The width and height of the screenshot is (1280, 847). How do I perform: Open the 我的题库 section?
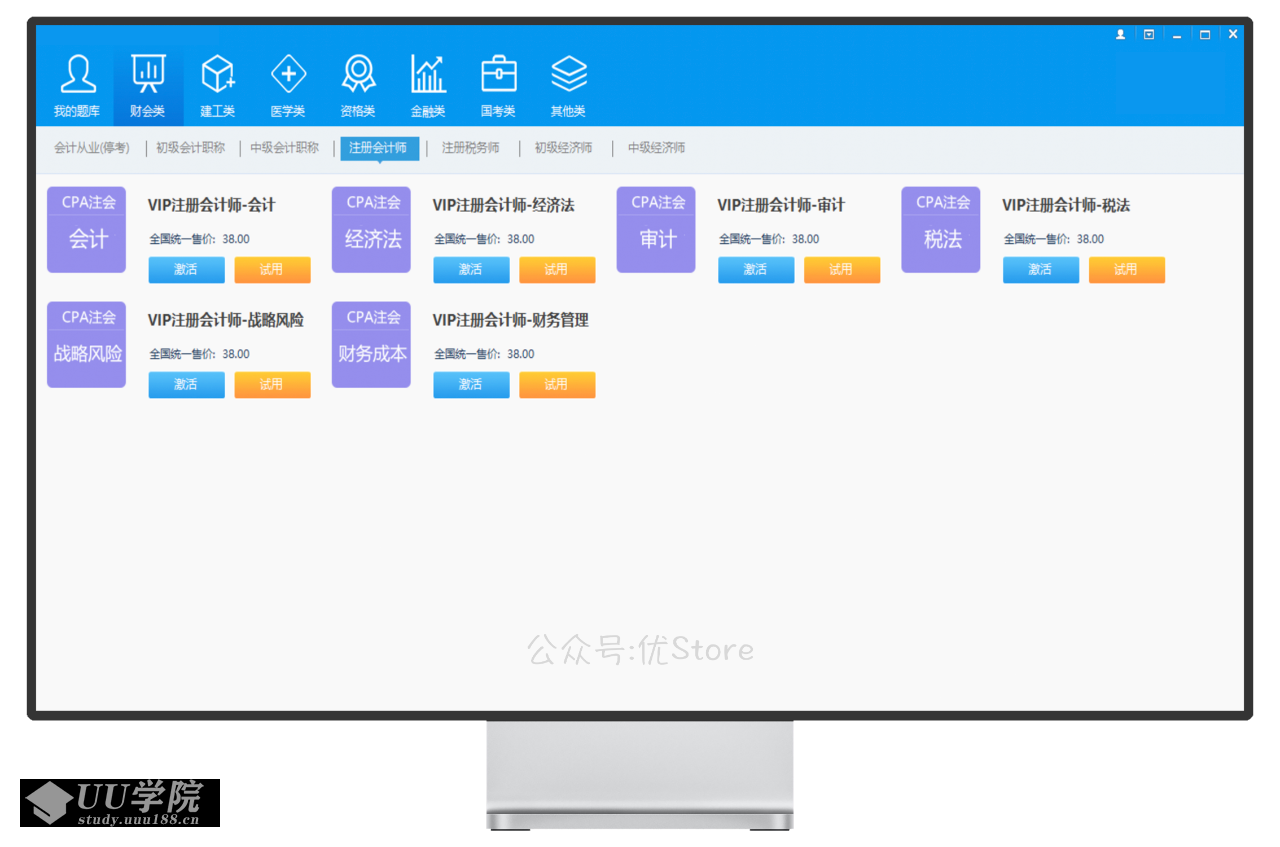77,86
